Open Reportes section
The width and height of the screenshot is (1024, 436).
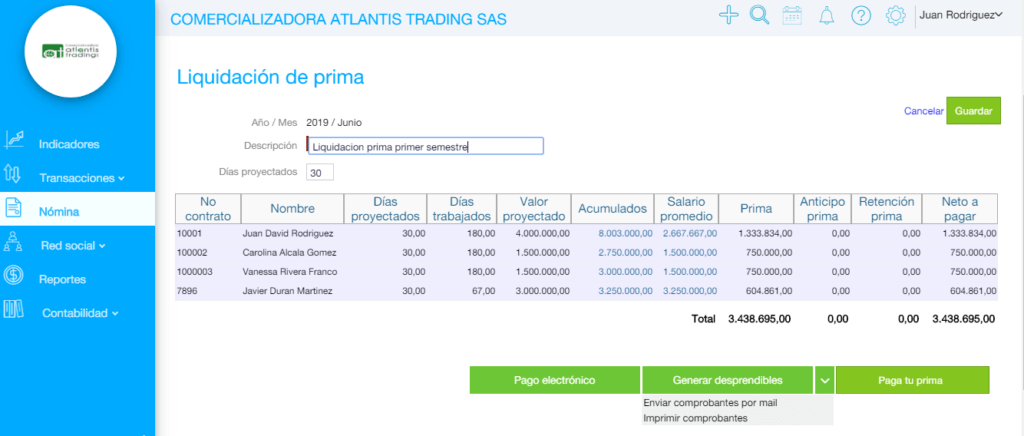(x=62, y=279)
